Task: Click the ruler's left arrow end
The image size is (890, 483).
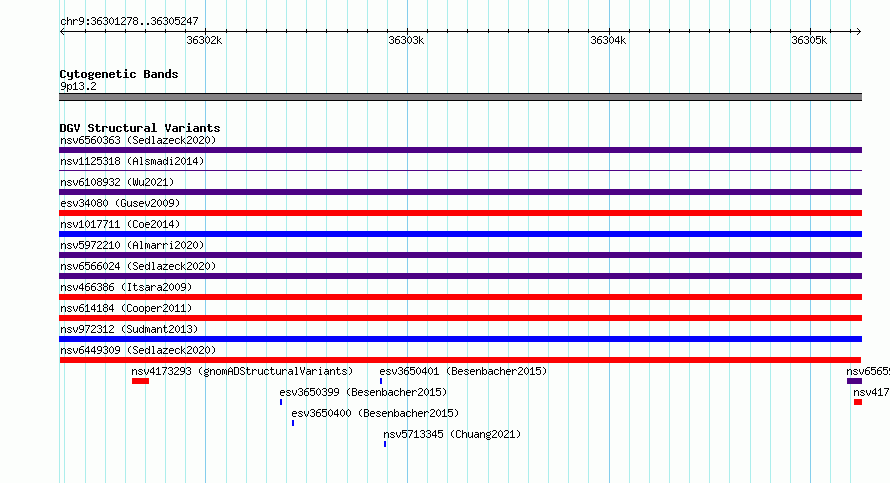Action: click(x=62, y=31)
